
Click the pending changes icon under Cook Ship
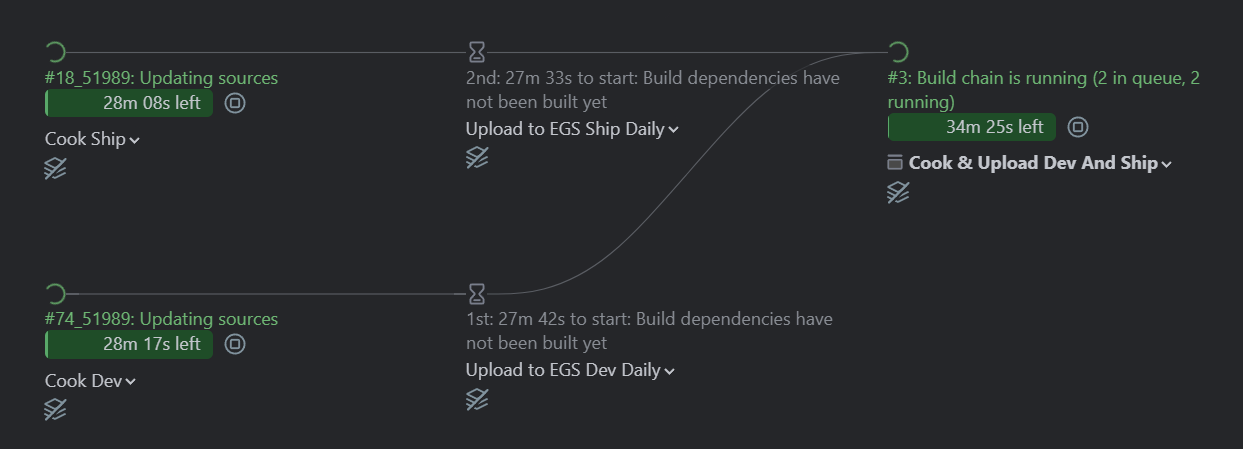[x=56, y=169]
